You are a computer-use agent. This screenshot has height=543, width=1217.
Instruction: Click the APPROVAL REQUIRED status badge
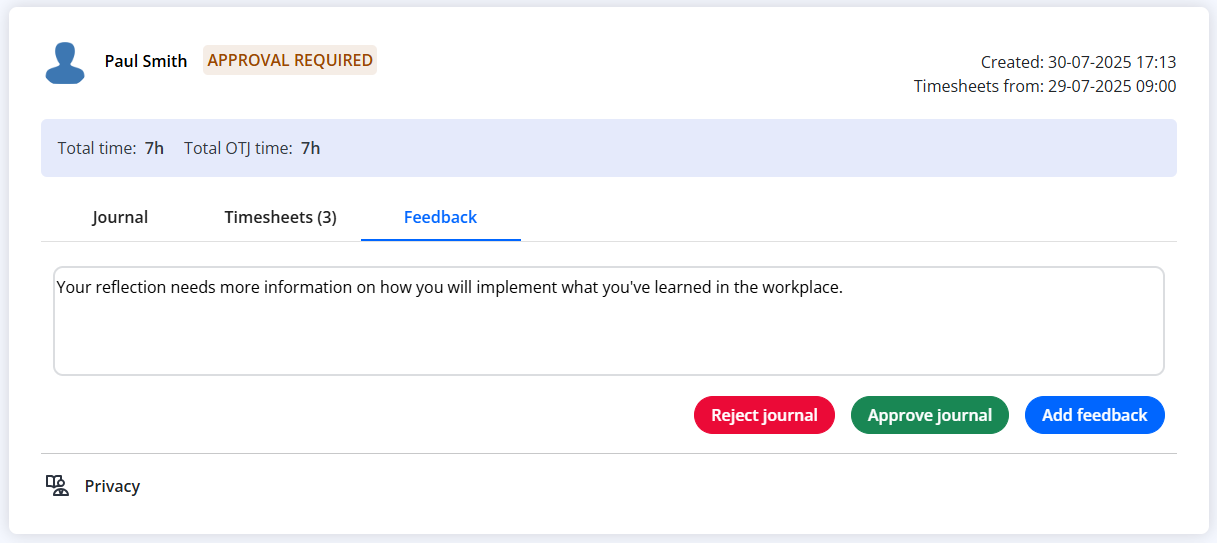click(x=290, y=60)
